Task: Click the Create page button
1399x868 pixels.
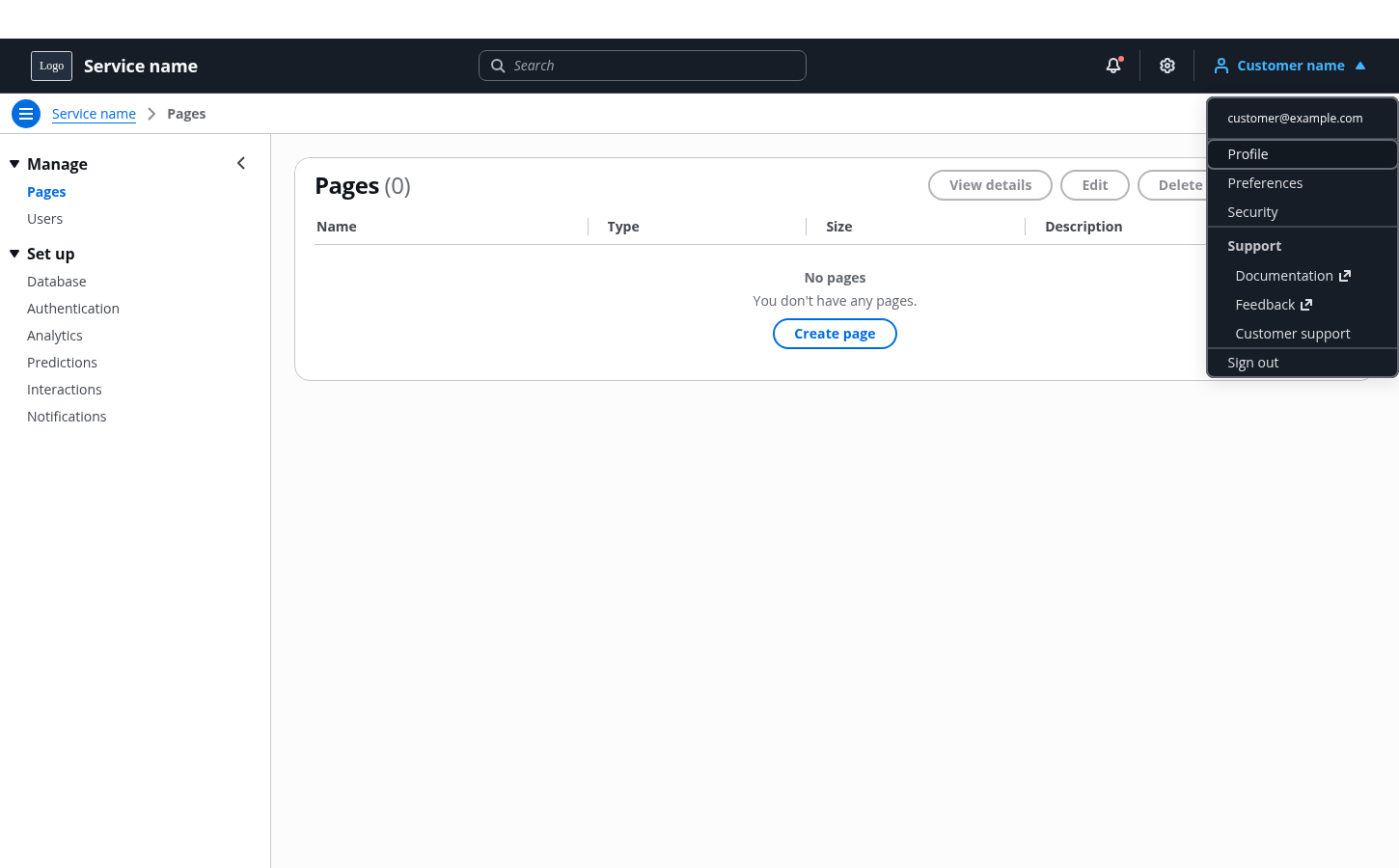Action: (x=835, y=334)
